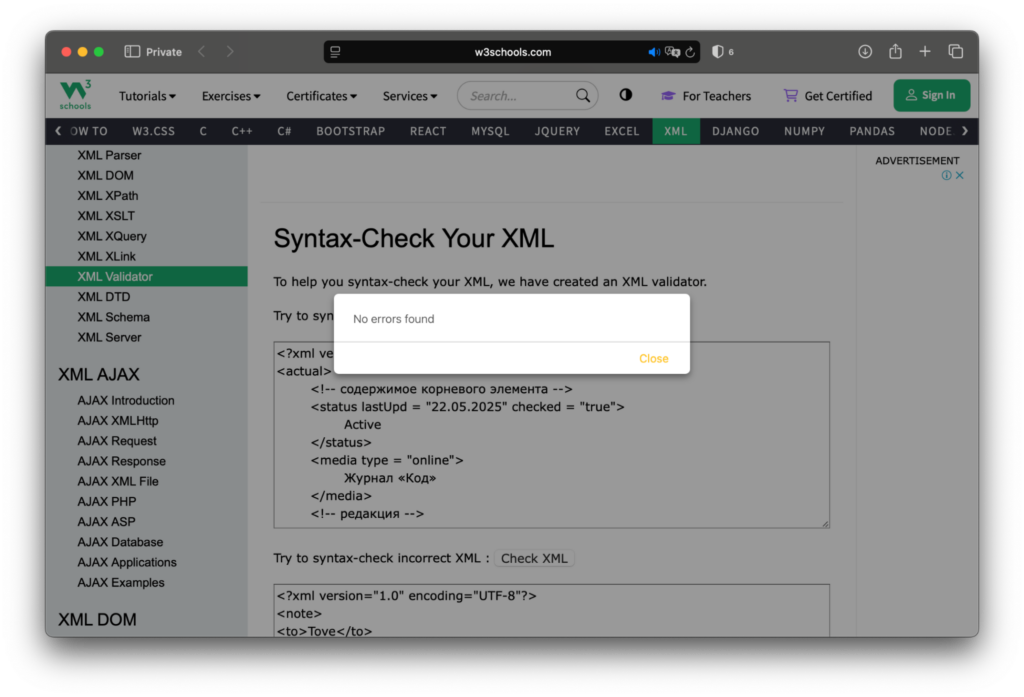Click the right chevron to reveal more topics
The width and height of the screenshot is (1024, 697).
coord(966,130)
